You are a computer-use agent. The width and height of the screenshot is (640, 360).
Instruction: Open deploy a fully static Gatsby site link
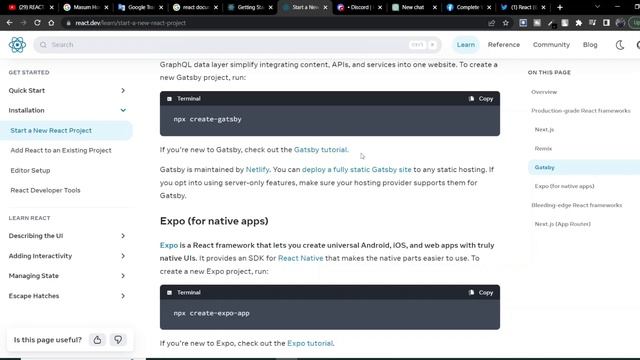pos(357,169)
